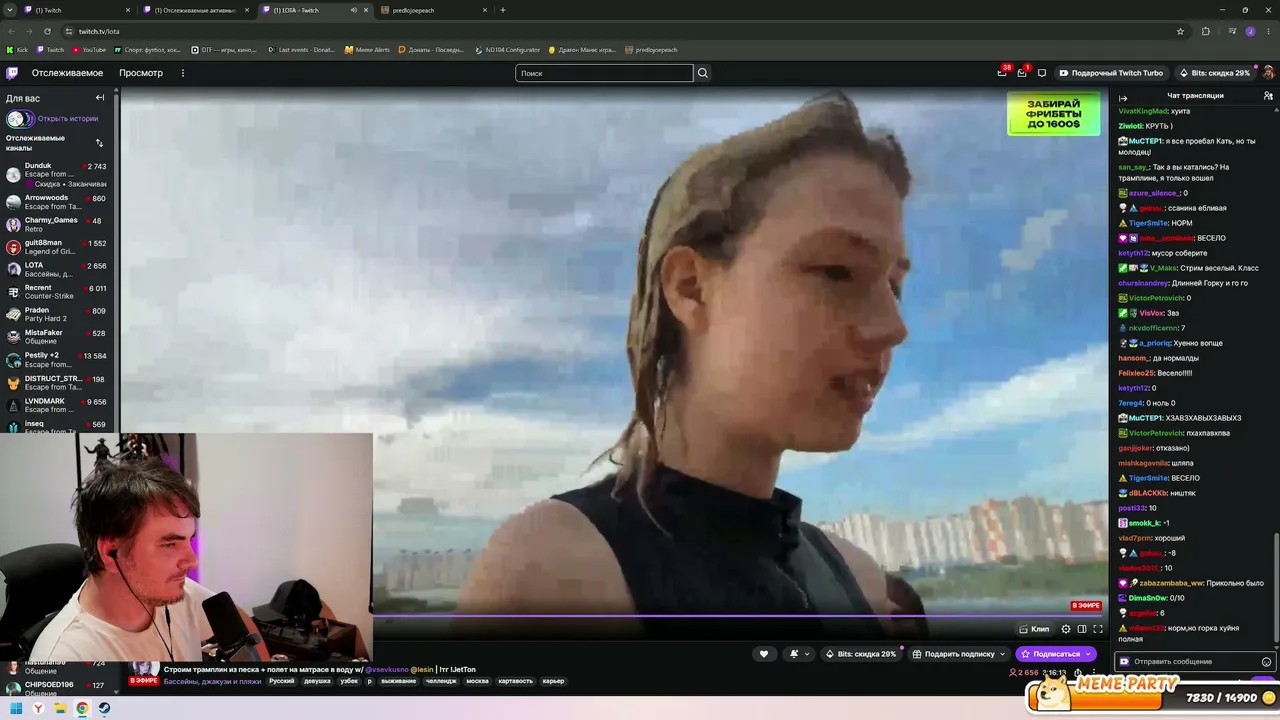Click the heart follow button
Image resolution: width=1280 pixels, height=720 pixels.
pos(764,654)
